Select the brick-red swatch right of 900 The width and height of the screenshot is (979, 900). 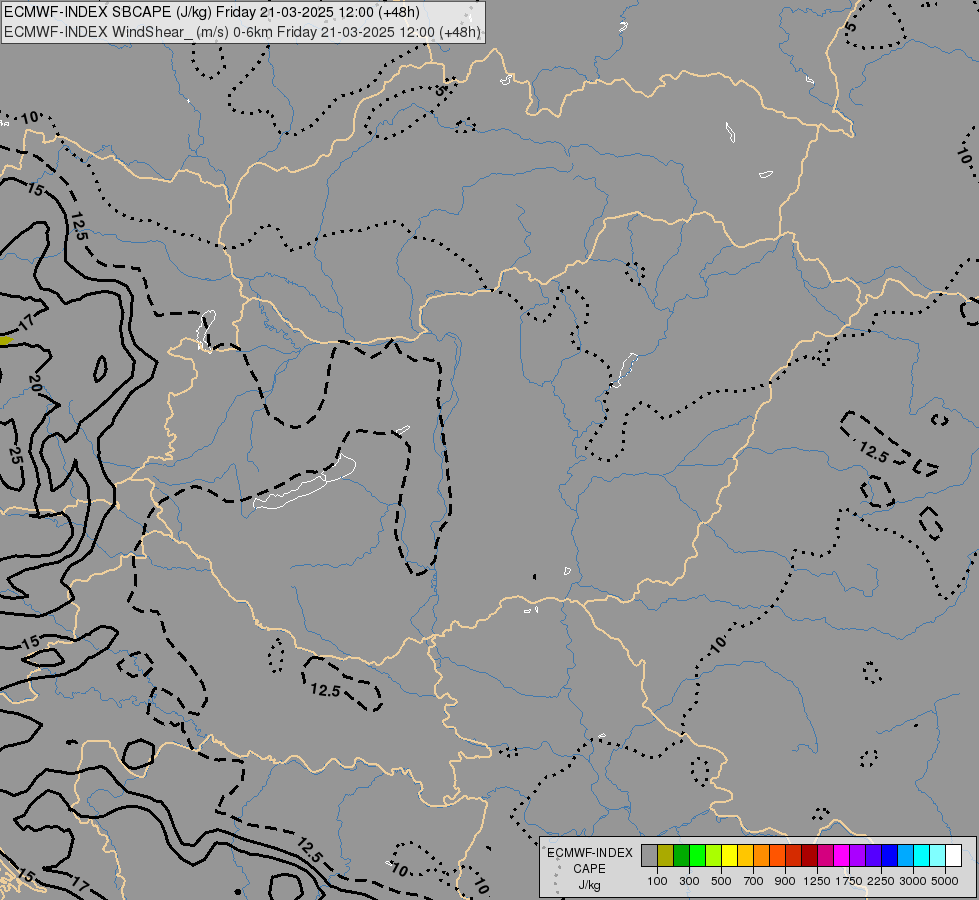(794, 856)
